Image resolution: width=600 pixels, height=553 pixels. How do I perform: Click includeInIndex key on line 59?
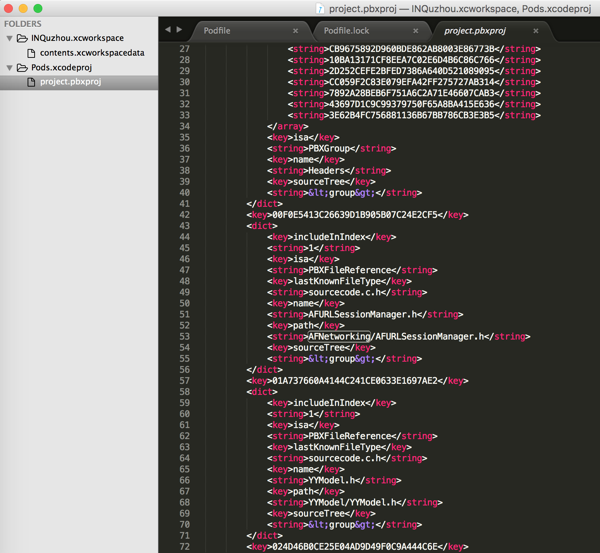coord(329,403)
